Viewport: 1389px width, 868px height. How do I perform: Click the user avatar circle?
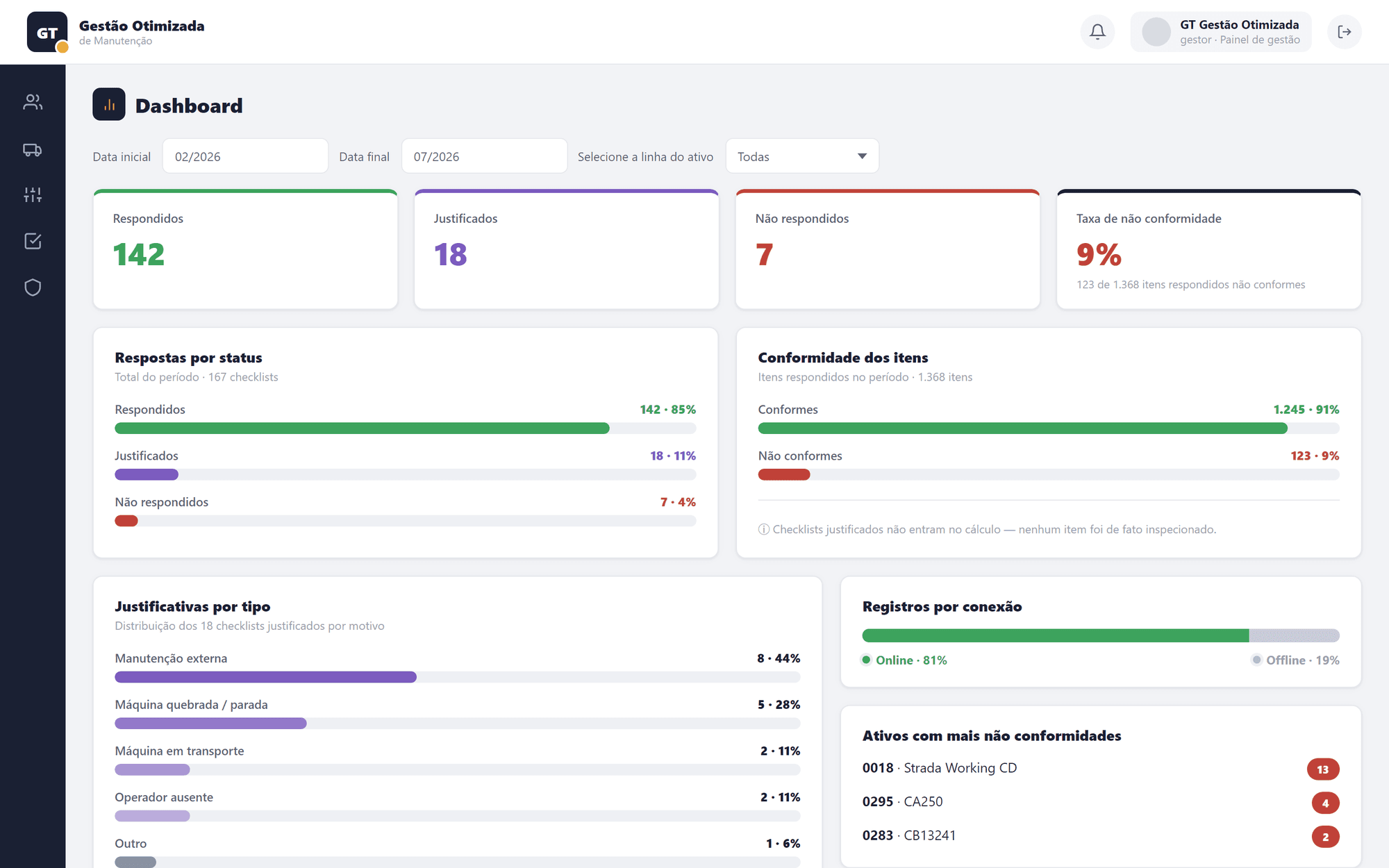[x=1156, y=32]
